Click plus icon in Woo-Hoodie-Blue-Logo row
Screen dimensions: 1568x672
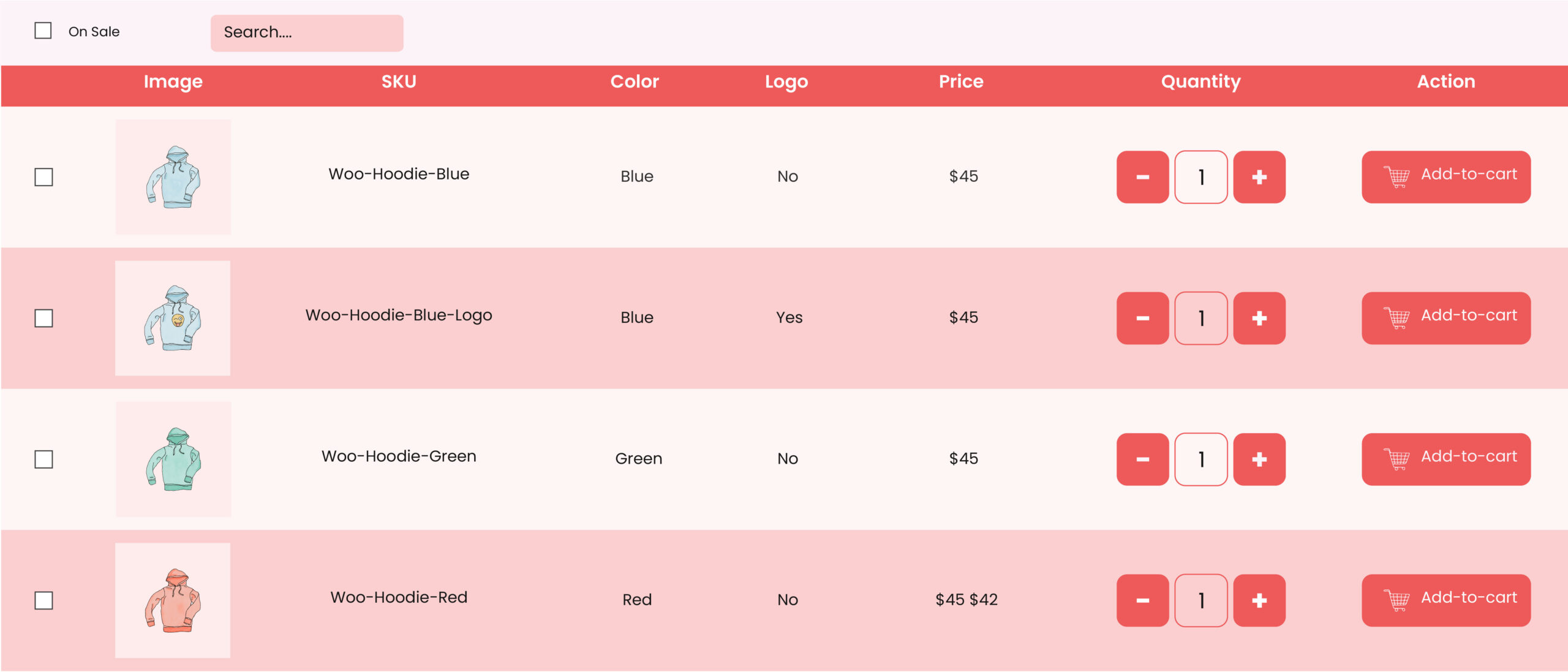point(1259,318)
